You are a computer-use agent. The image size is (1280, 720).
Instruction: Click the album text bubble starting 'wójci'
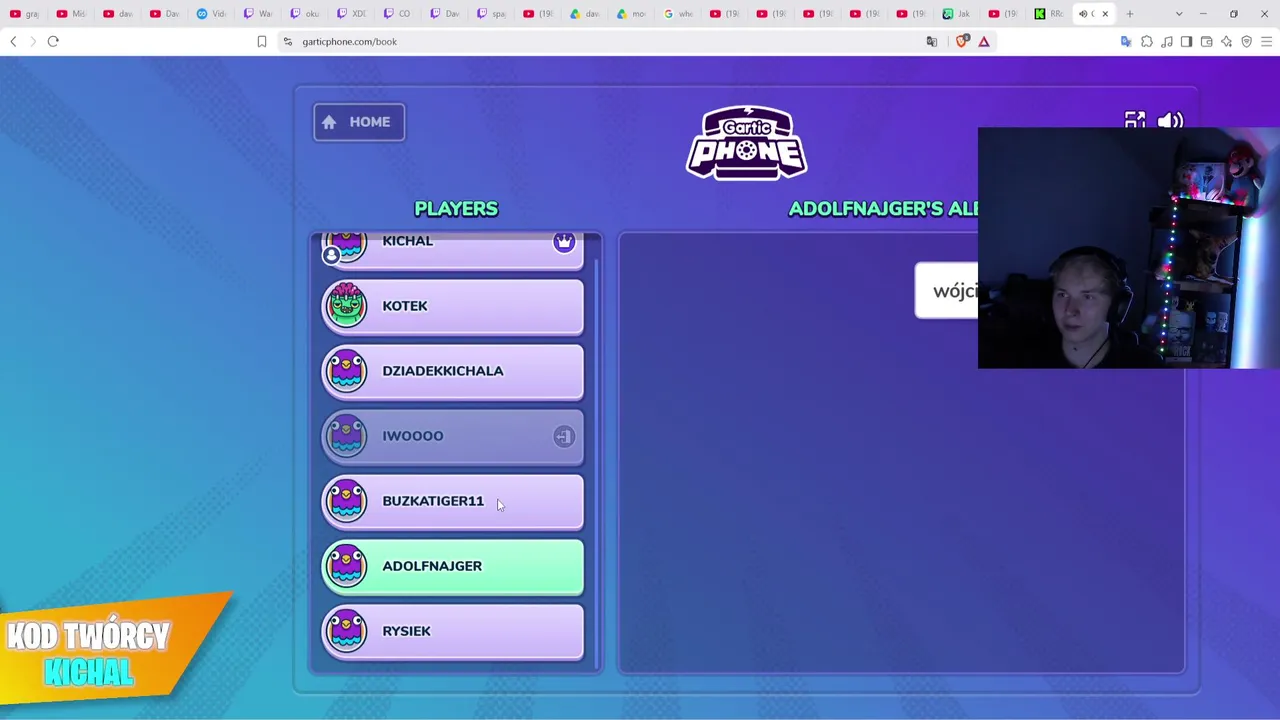[x=946, y=291]
